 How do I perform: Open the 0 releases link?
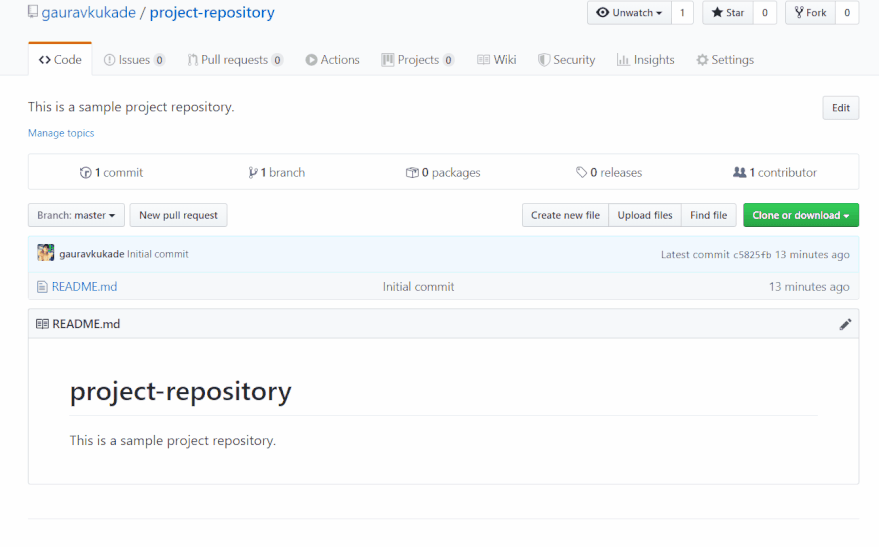(609, 172)
